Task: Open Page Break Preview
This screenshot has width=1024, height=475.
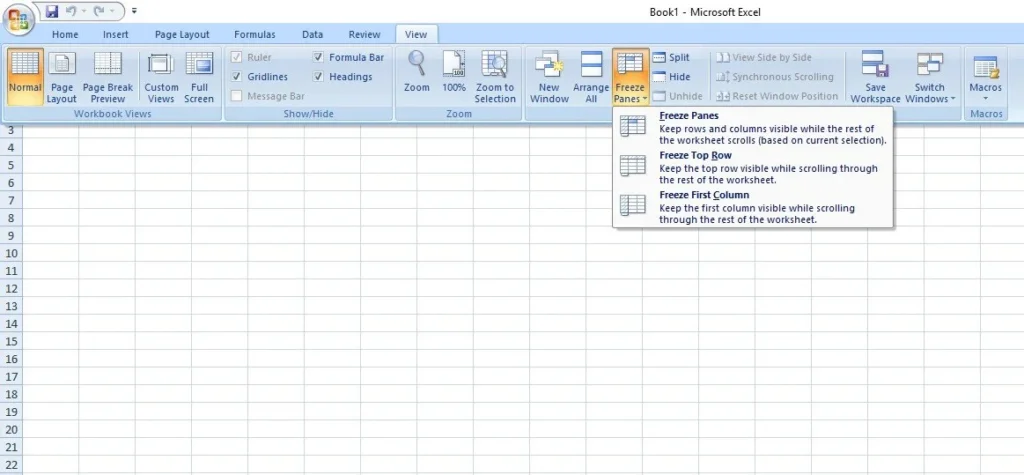Action: [108, 77]
